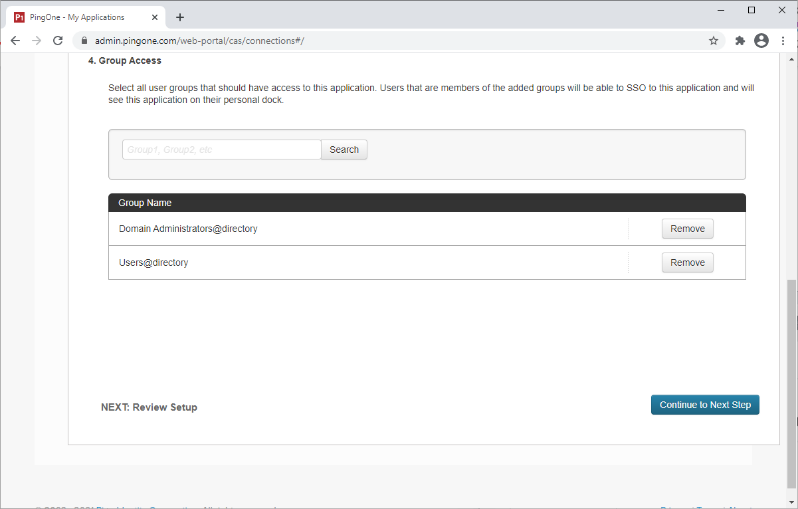Remove the Users@directory group
The image size is (798, 509).
[687, 263]
